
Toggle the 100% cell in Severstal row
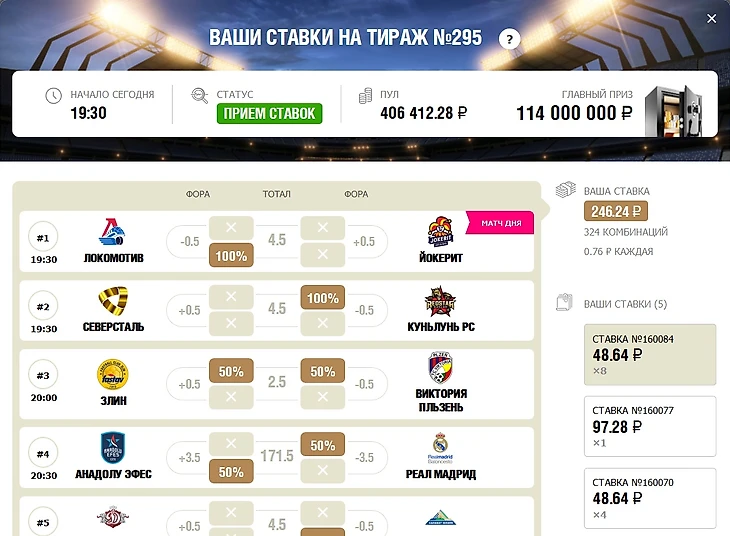click(323, 298)
